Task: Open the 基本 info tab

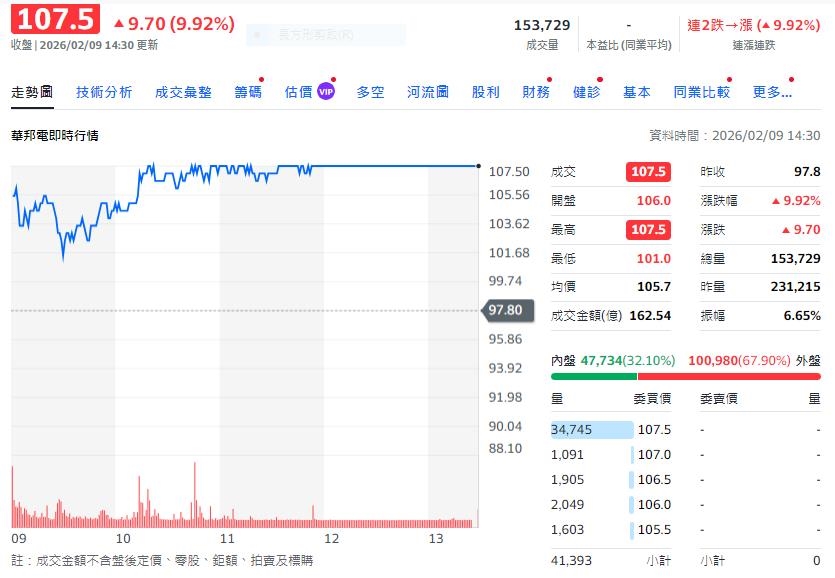Action: click(x=636, y=92)
